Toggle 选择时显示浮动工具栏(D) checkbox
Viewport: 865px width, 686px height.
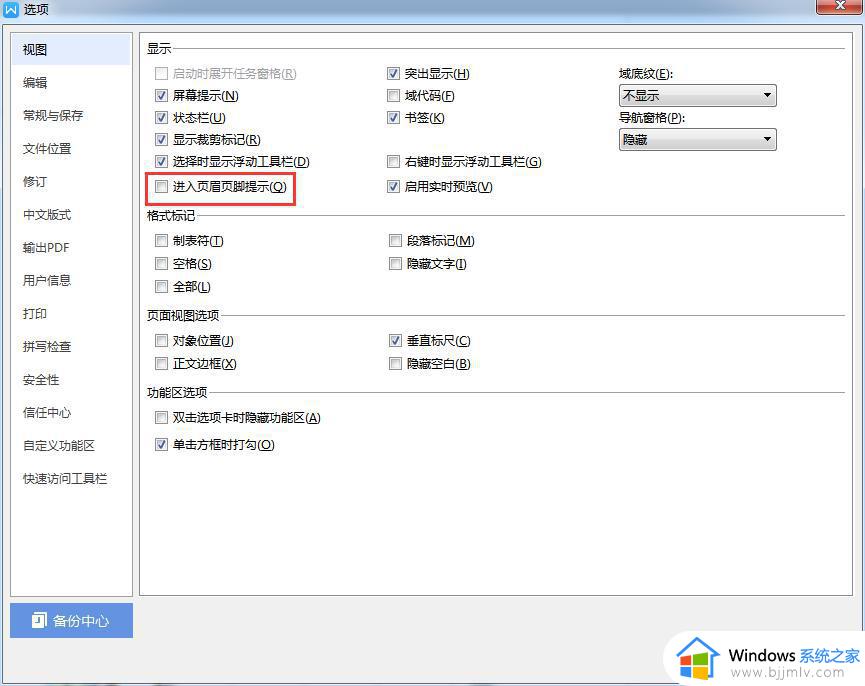click(161, 162)
